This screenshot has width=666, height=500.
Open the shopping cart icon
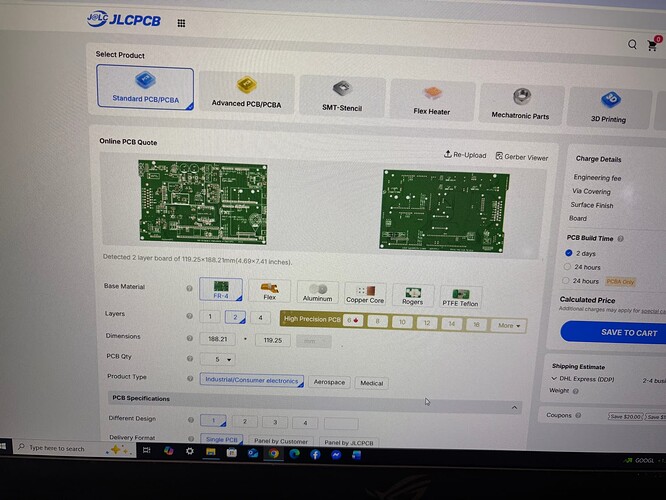pyautogui.click(x=655, y=46)
